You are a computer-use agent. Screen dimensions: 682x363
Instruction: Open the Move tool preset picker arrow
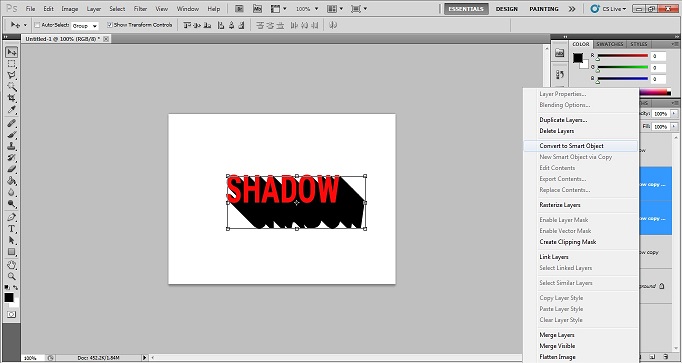[x=25, y=25]
